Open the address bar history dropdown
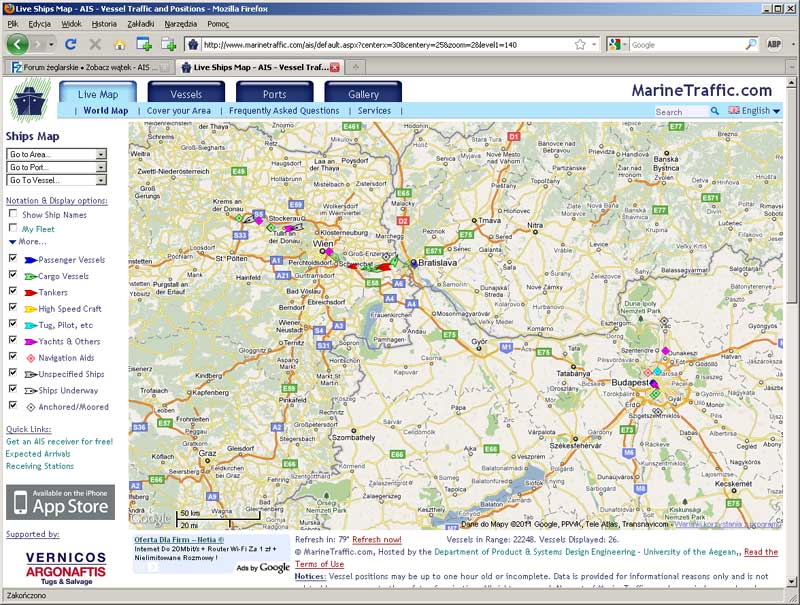 click(594, 44)
